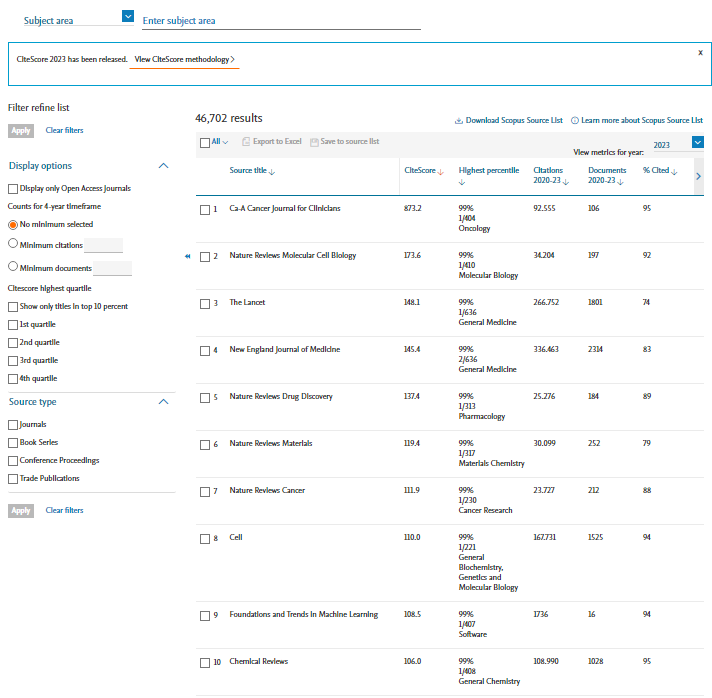Check the Book Series source type
Screen dimensions: 712x698
click(13, 443)
